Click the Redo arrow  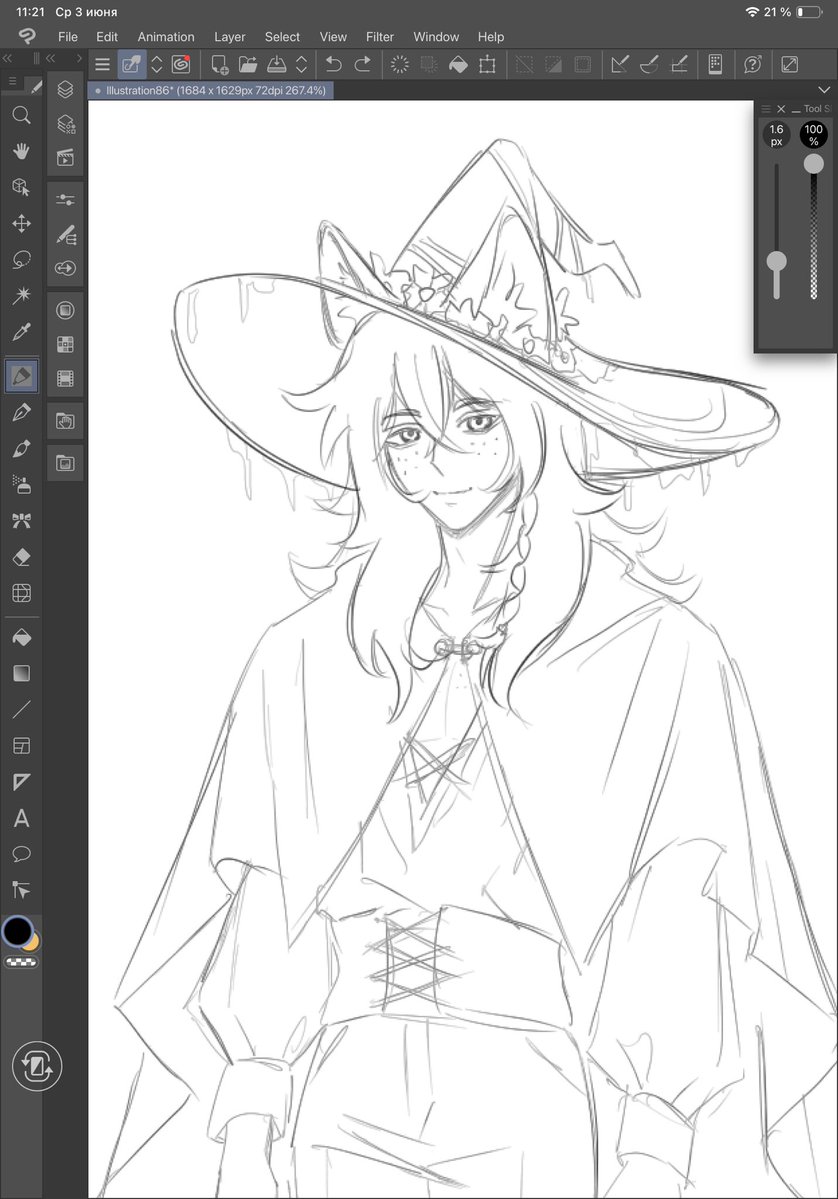pyautogui.click(x=363, y=64)
